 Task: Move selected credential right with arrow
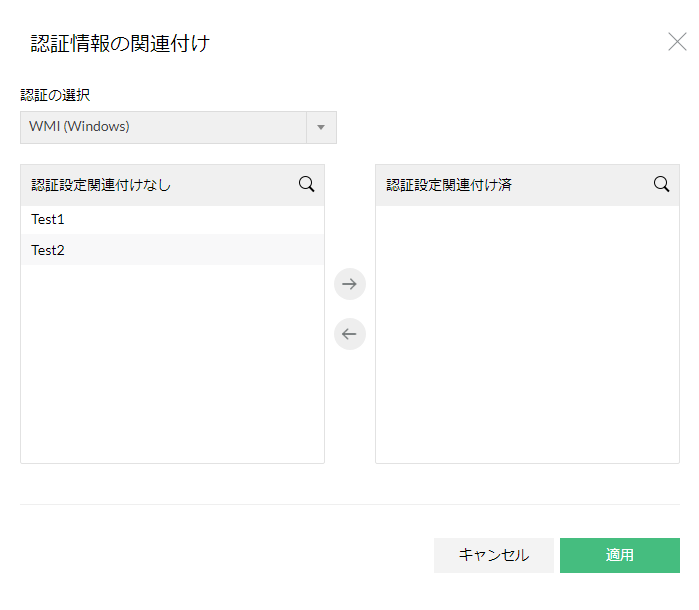349,284
